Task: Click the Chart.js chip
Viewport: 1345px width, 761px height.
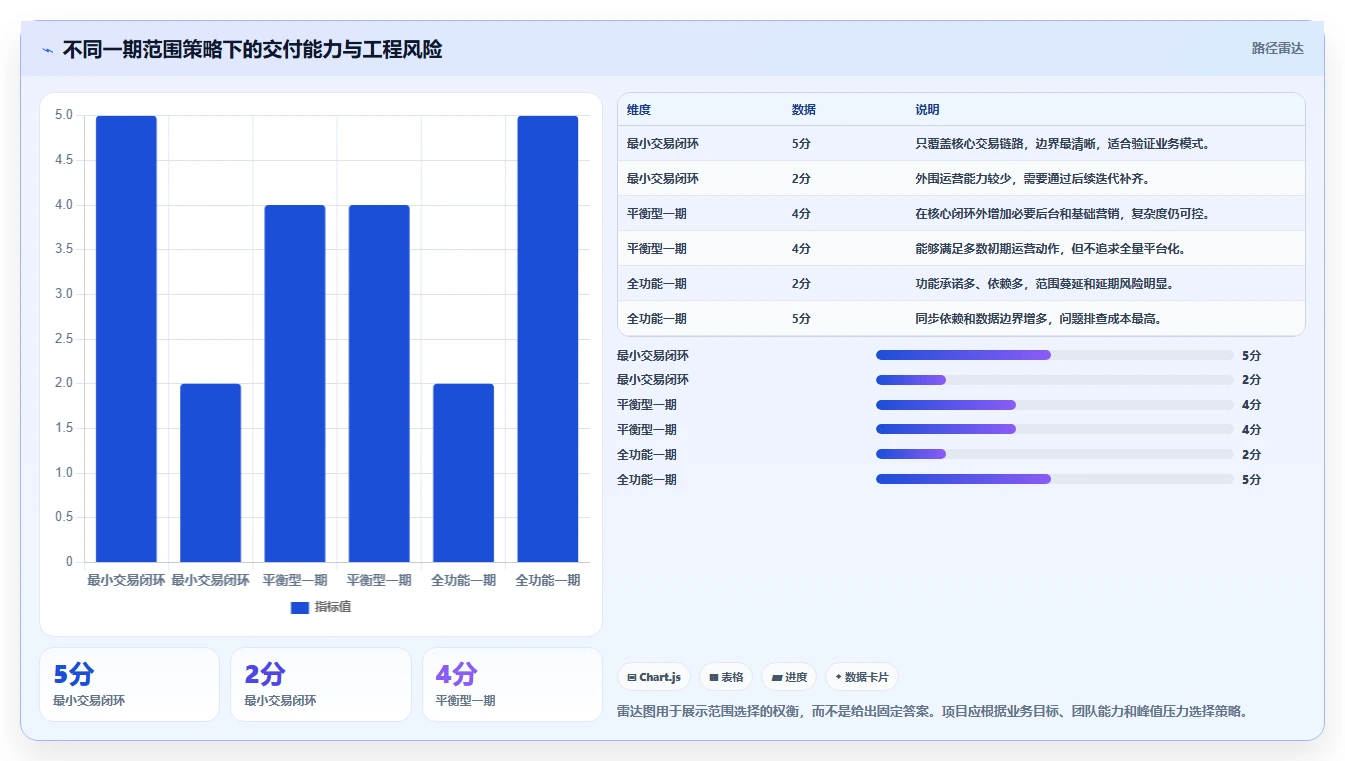Action: pos(654,677)
